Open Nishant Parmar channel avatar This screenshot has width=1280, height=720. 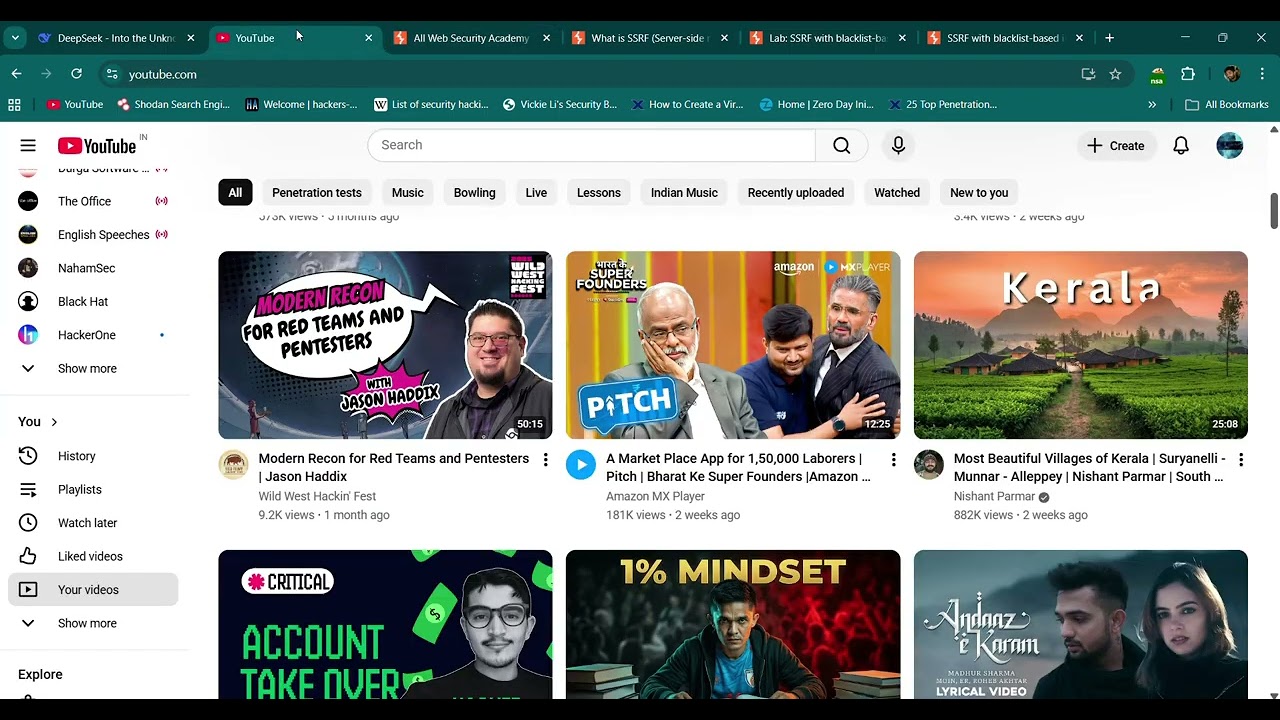click(x=929, y=465)
